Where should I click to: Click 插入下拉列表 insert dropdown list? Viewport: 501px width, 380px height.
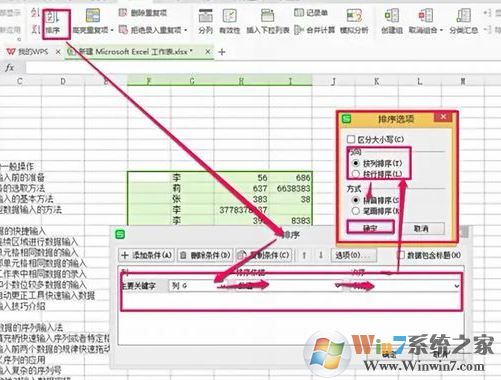268,22
